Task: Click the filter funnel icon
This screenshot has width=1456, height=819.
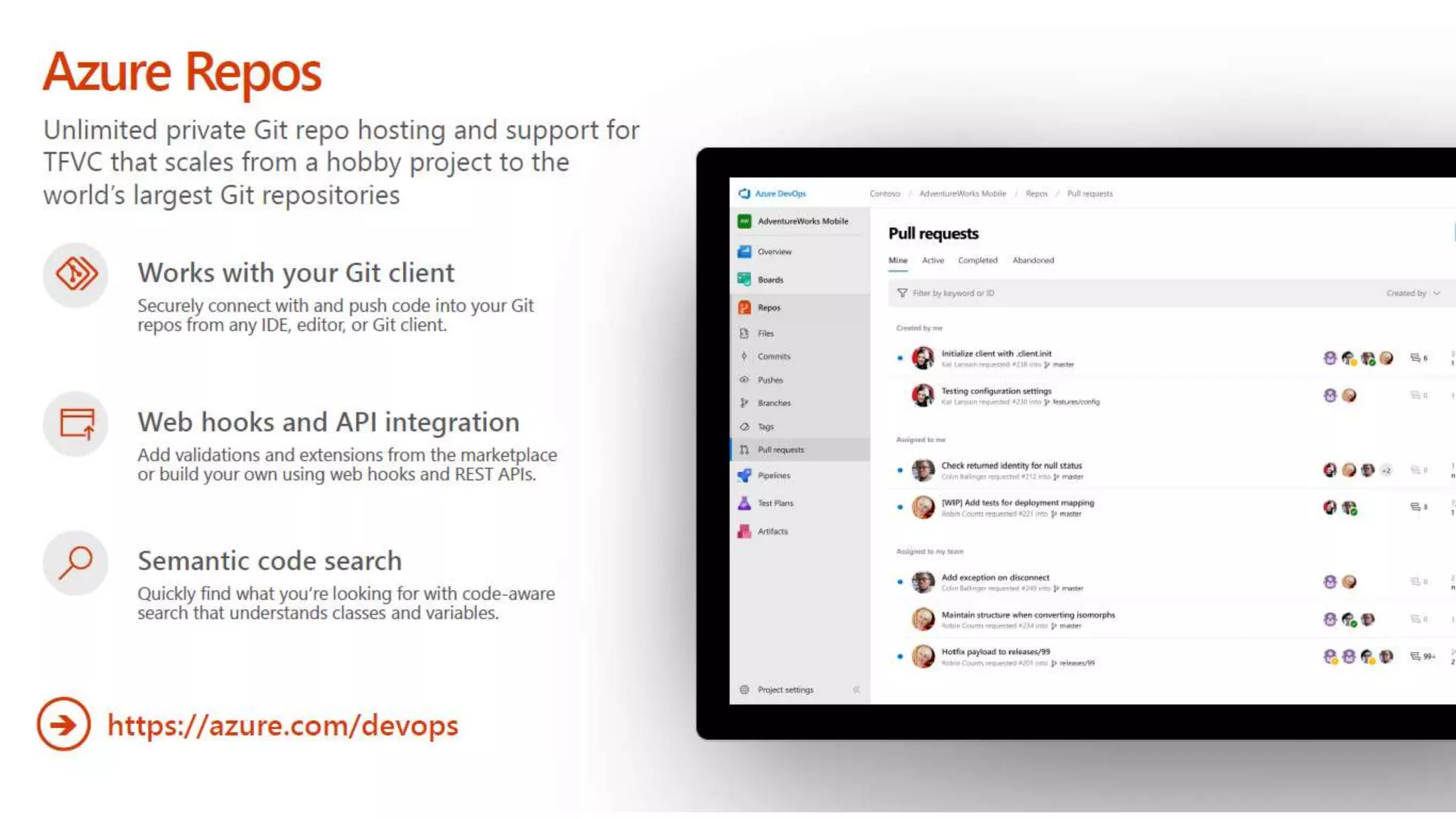Action: [x=902, y=293]
